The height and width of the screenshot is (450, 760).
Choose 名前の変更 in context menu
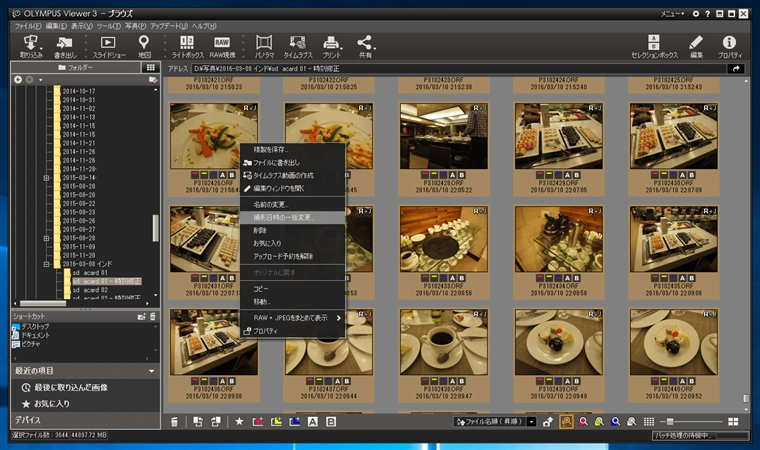tap(293, 205)
